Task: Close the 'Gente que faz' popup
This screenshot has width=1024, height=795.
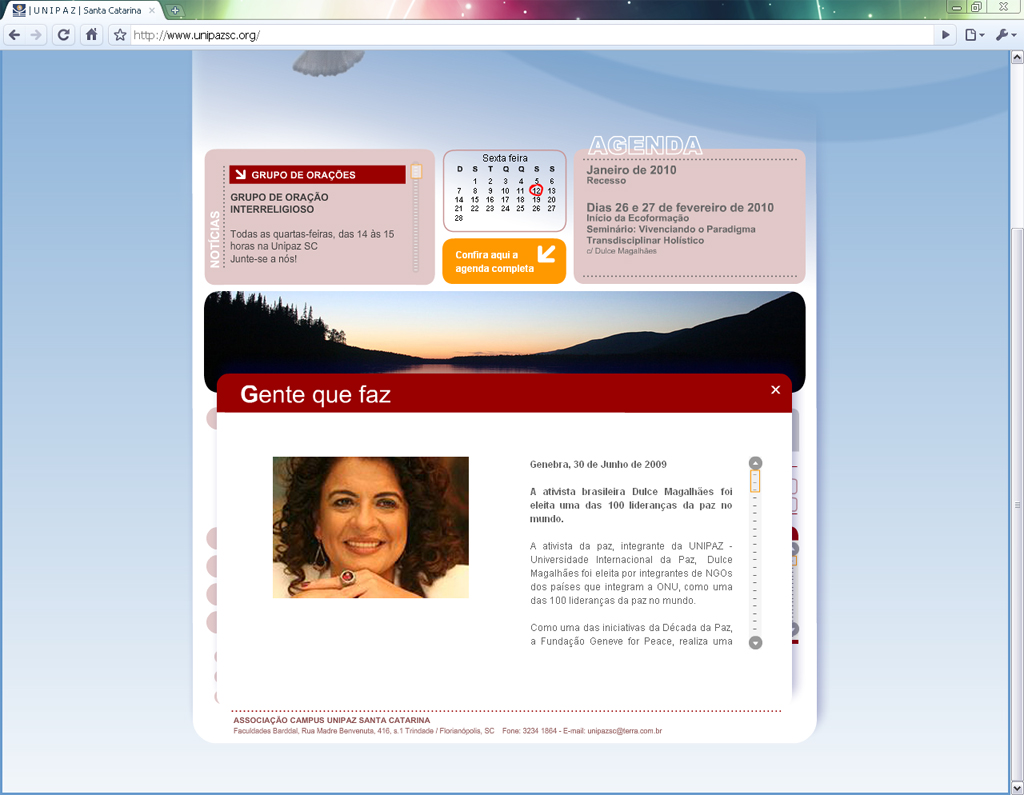Action: click(775, 390)
